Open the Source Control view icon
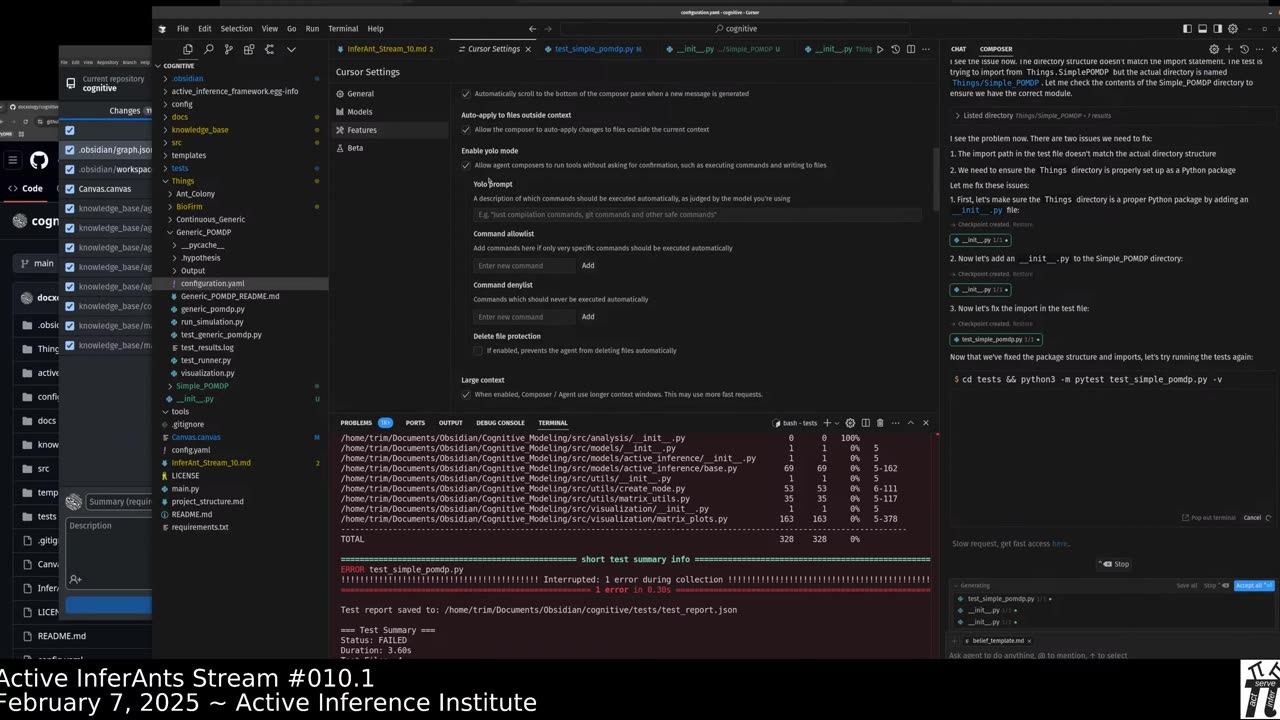This screenshot has height=720, width=1280. (x=228, y=49)
